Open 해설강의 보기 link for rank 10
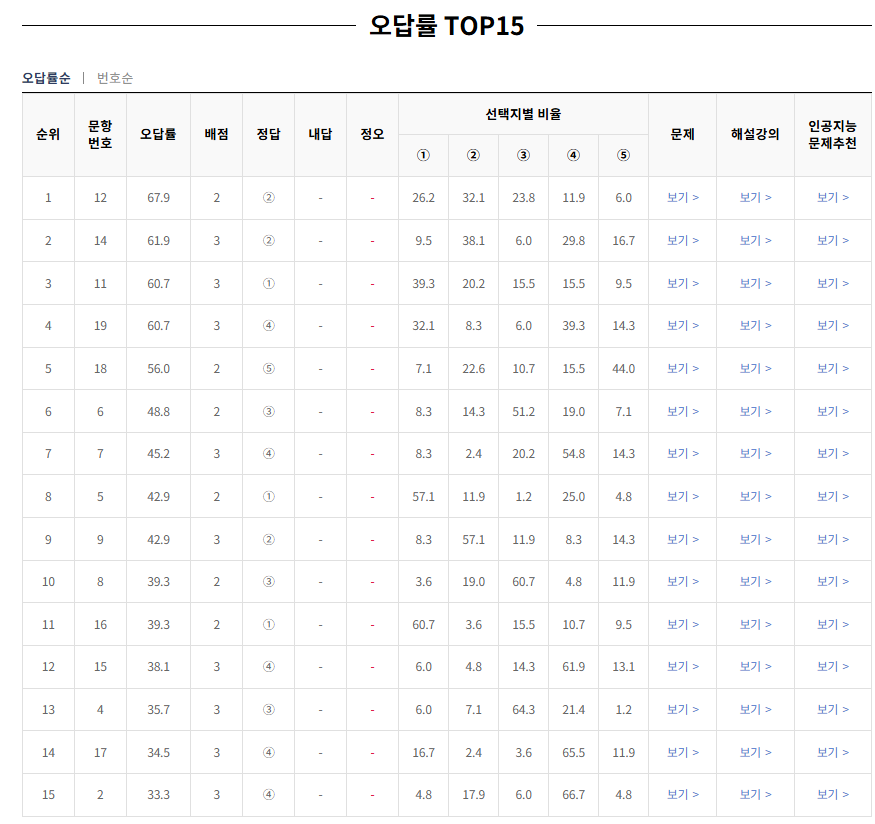875x824 pixels. [x=755, y=581]
